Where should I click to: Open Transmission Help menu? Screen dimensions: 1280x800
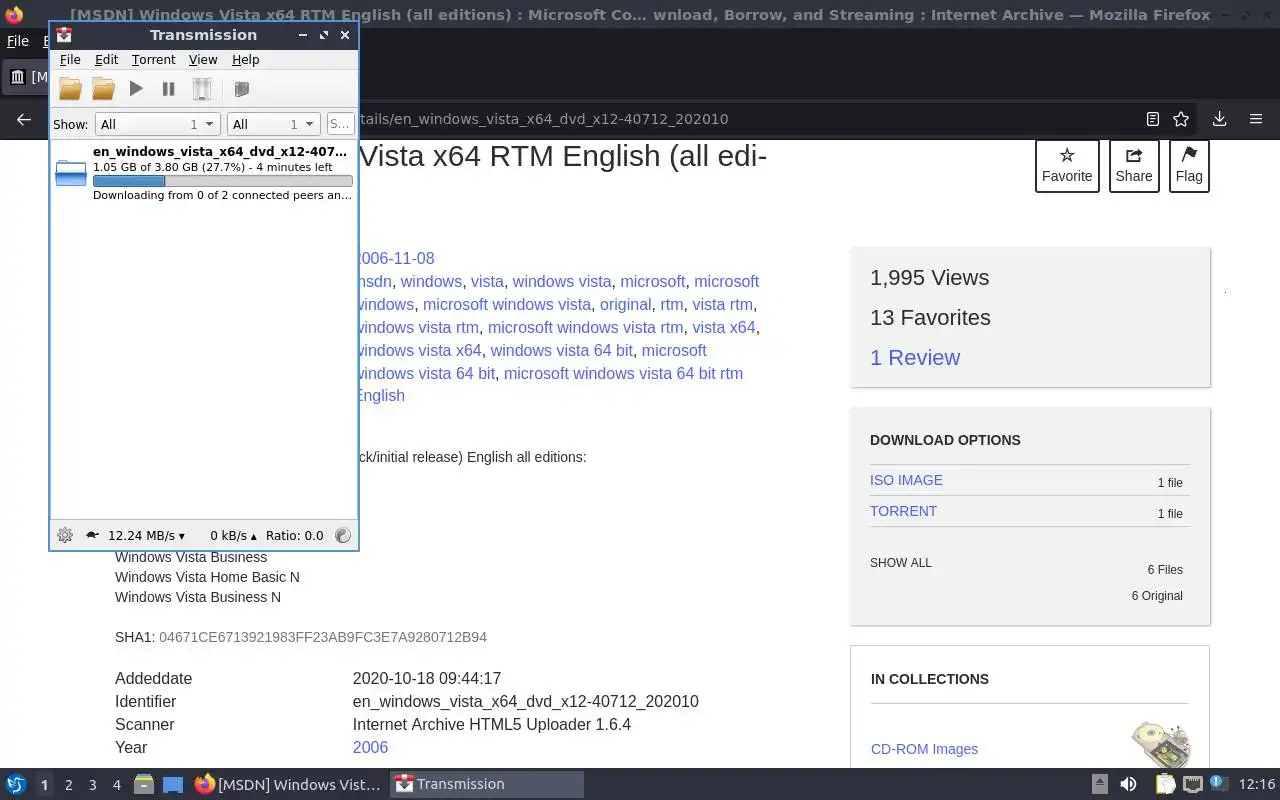pyautogui.click(x=245, y=60)
